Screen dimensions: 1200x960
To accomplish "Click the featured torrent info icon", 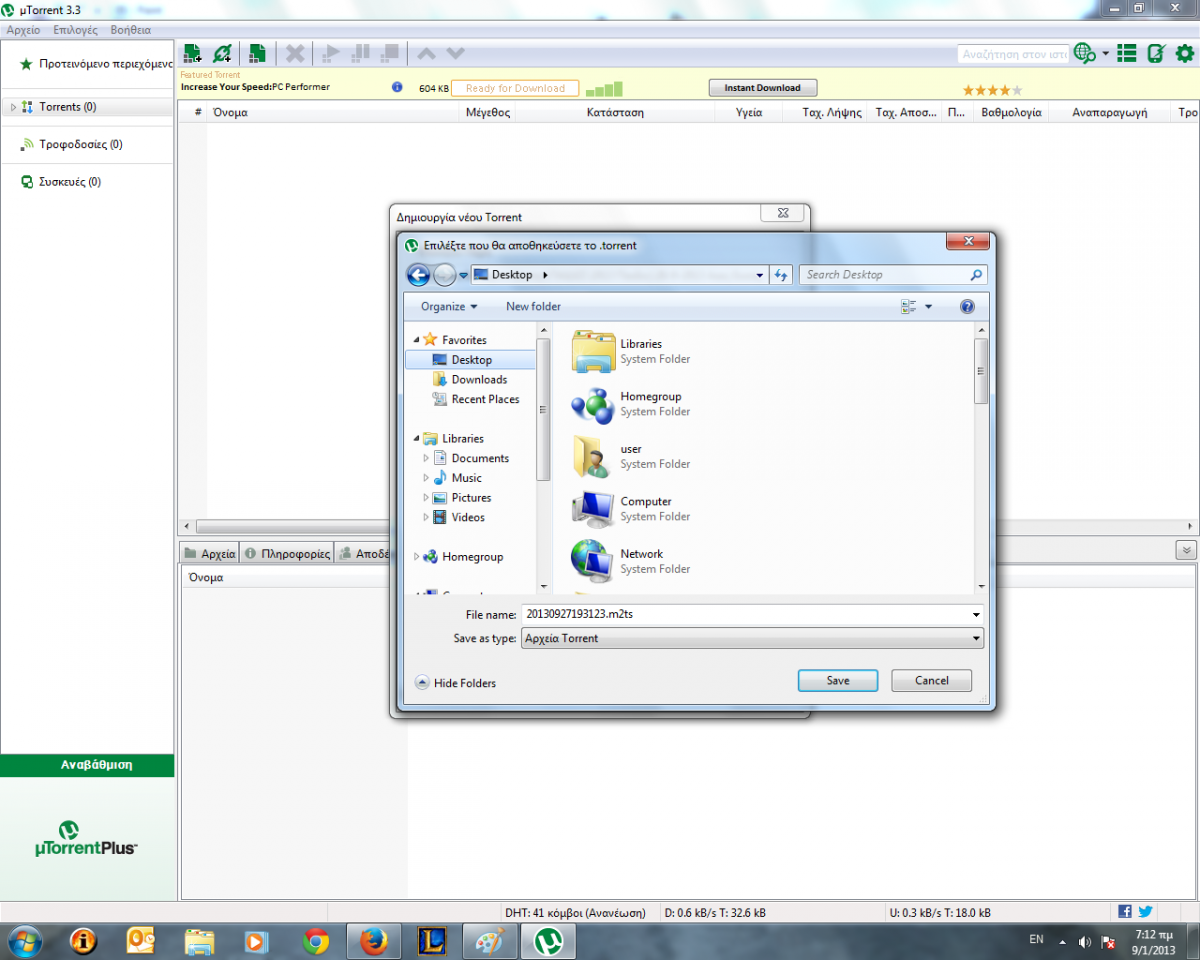I will (397, 87).
